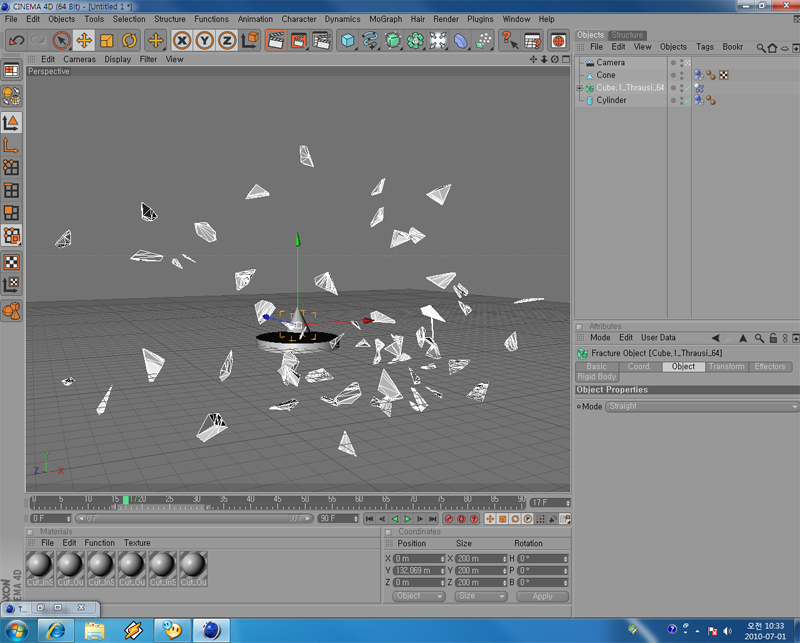This screenshot has width=800, height=643.
Task: Click the timeline current frame marker at 17
Action: pos(126,500)
